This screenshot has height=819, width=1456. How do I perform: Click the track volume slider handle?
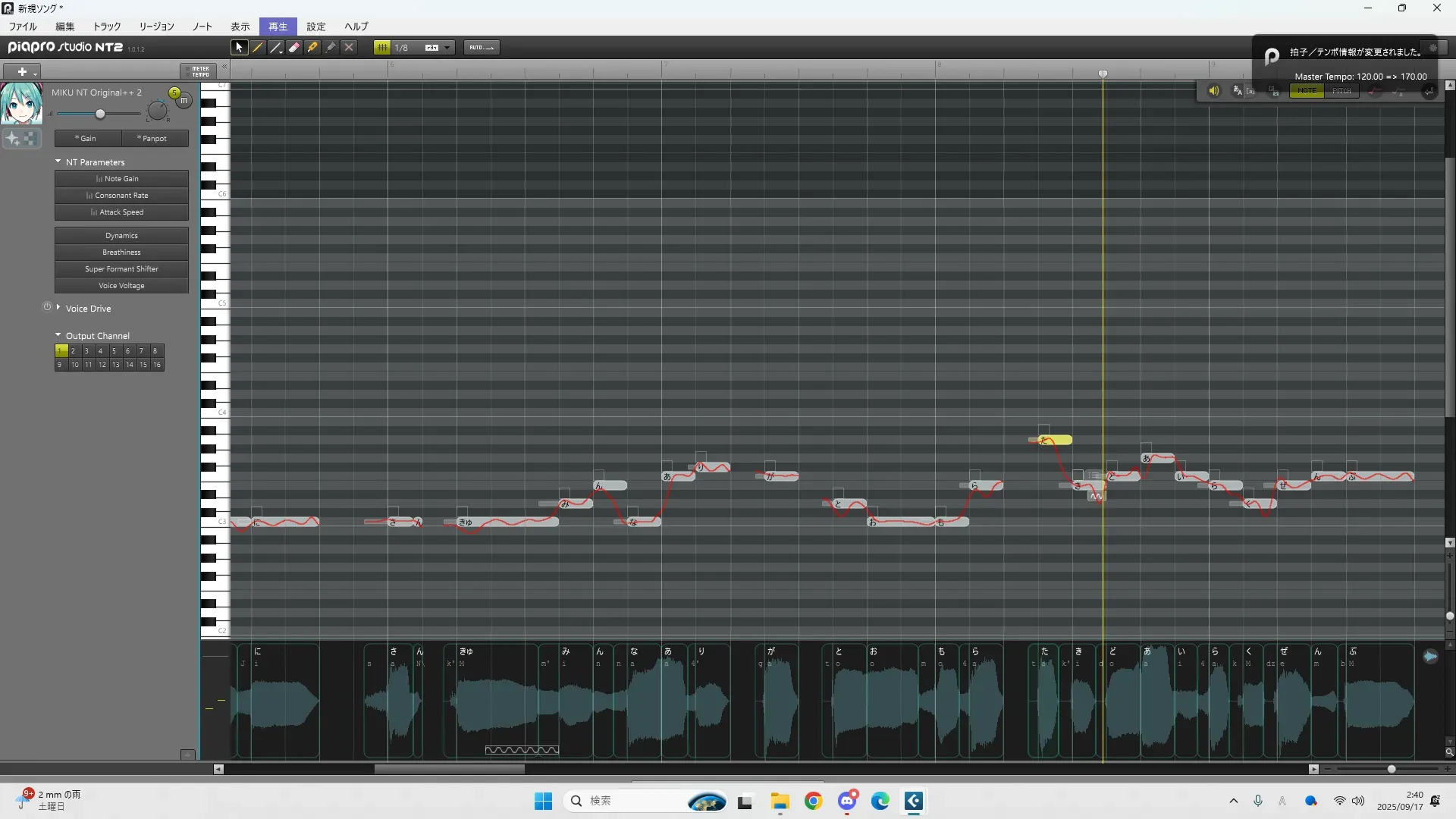(x=100, y=114)
